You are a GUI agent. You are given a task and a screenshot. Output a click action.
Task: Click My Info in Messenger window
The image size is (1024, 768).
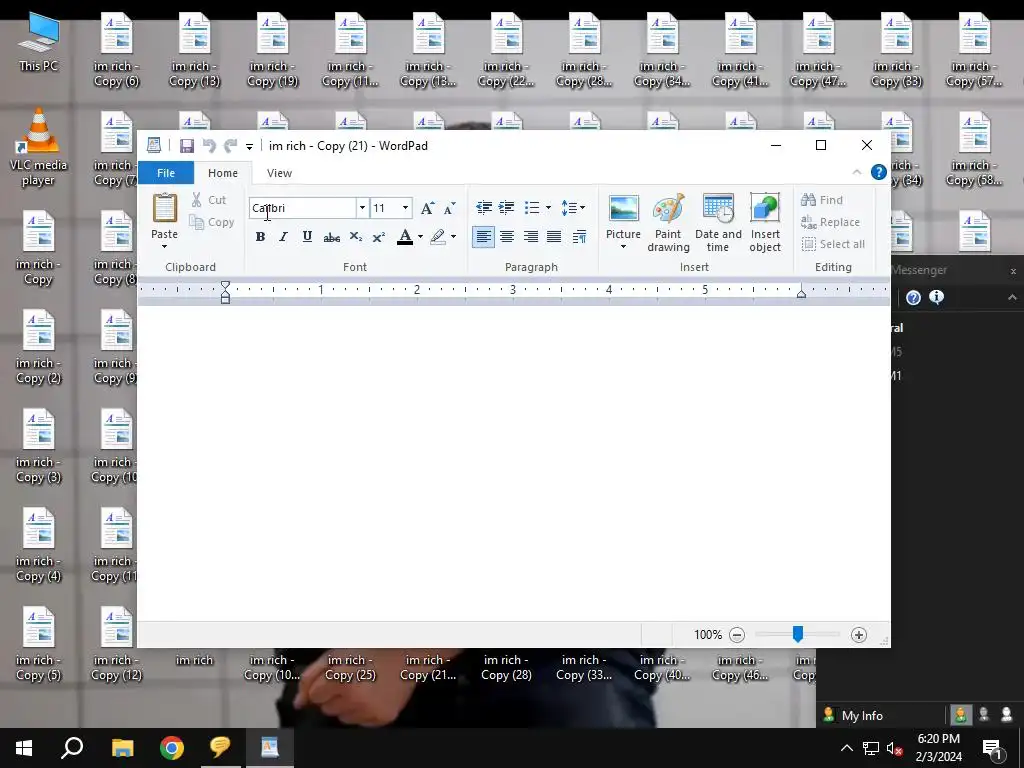(x=862, y=716)
